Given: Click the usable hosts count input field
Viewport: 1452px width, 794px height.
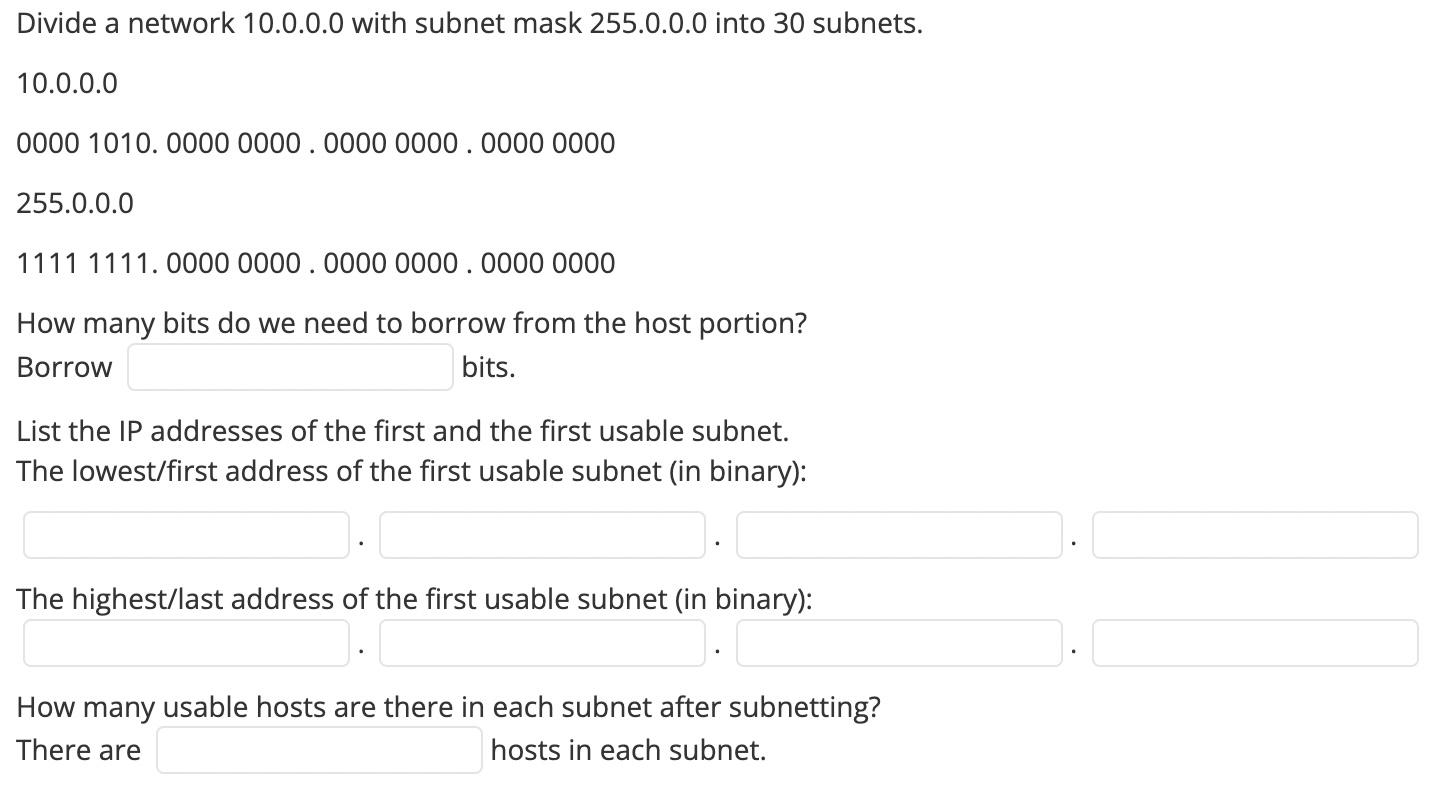Looking at the screenshot, I should pyautogui.click(x=319, y=749).
